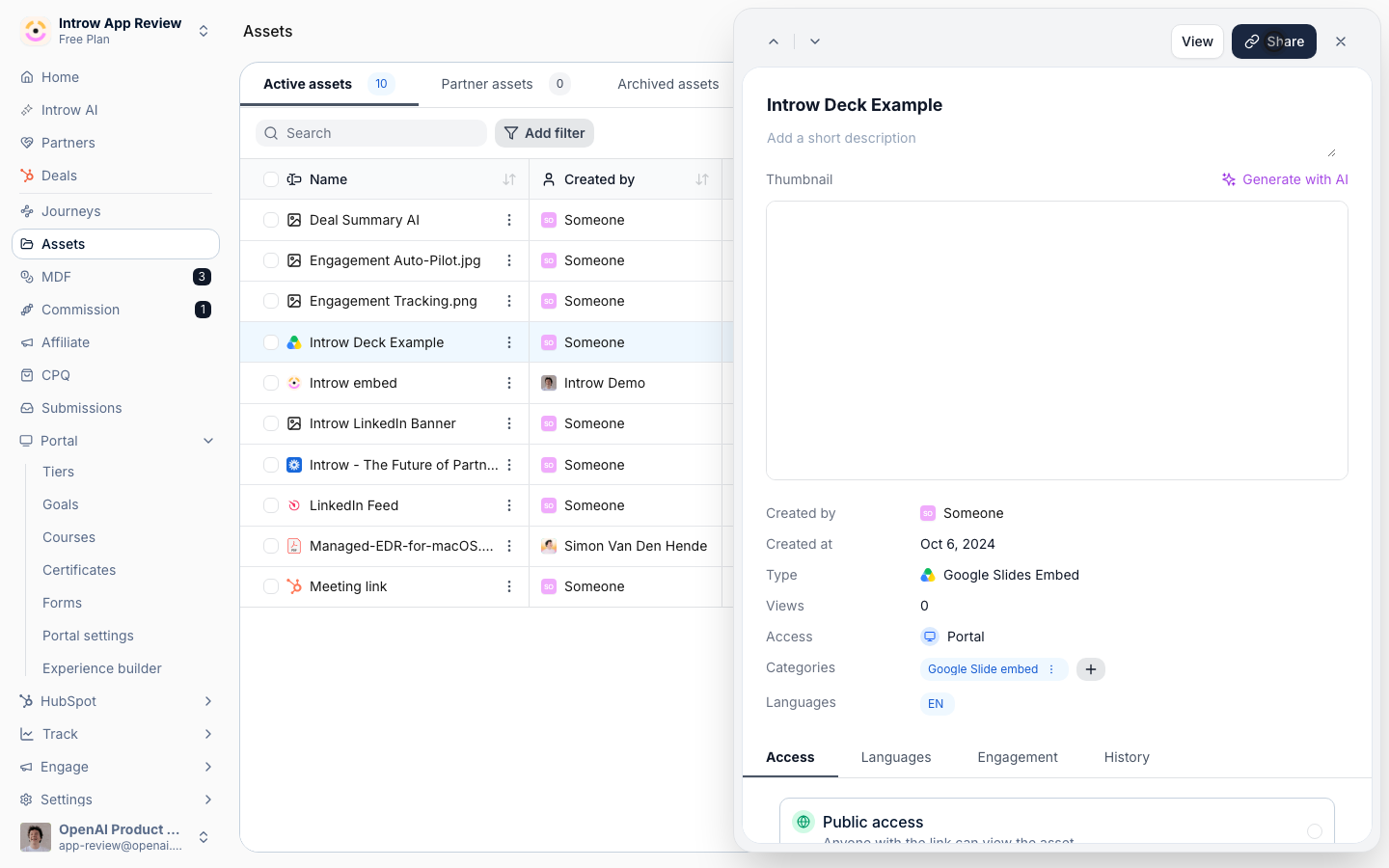Click Generate with AI link
Image resolution: width=1389 pixels, height=868 pixels.
1285,179
